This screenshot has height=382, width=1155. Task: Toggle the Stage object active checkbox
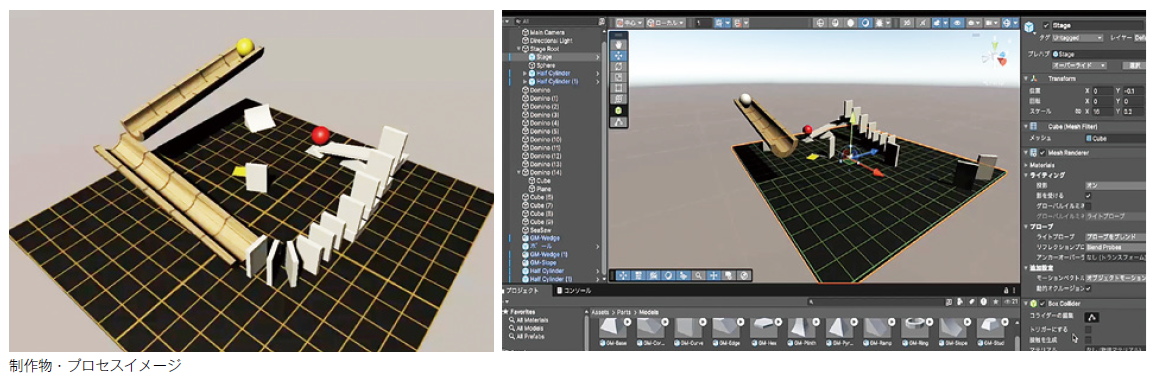tap(1046, 25)
